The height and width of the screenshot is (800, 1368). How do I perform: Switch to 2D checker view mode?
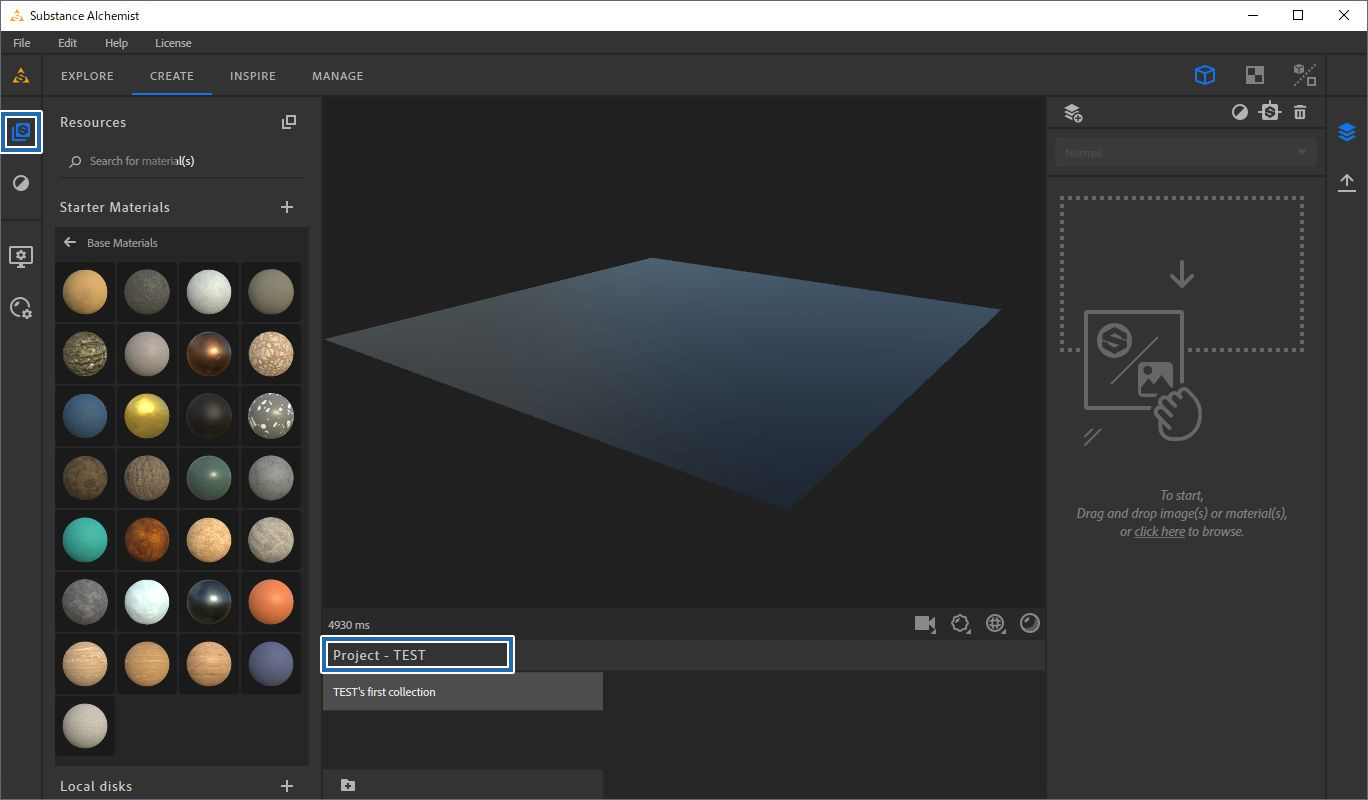pos(1254,75)
